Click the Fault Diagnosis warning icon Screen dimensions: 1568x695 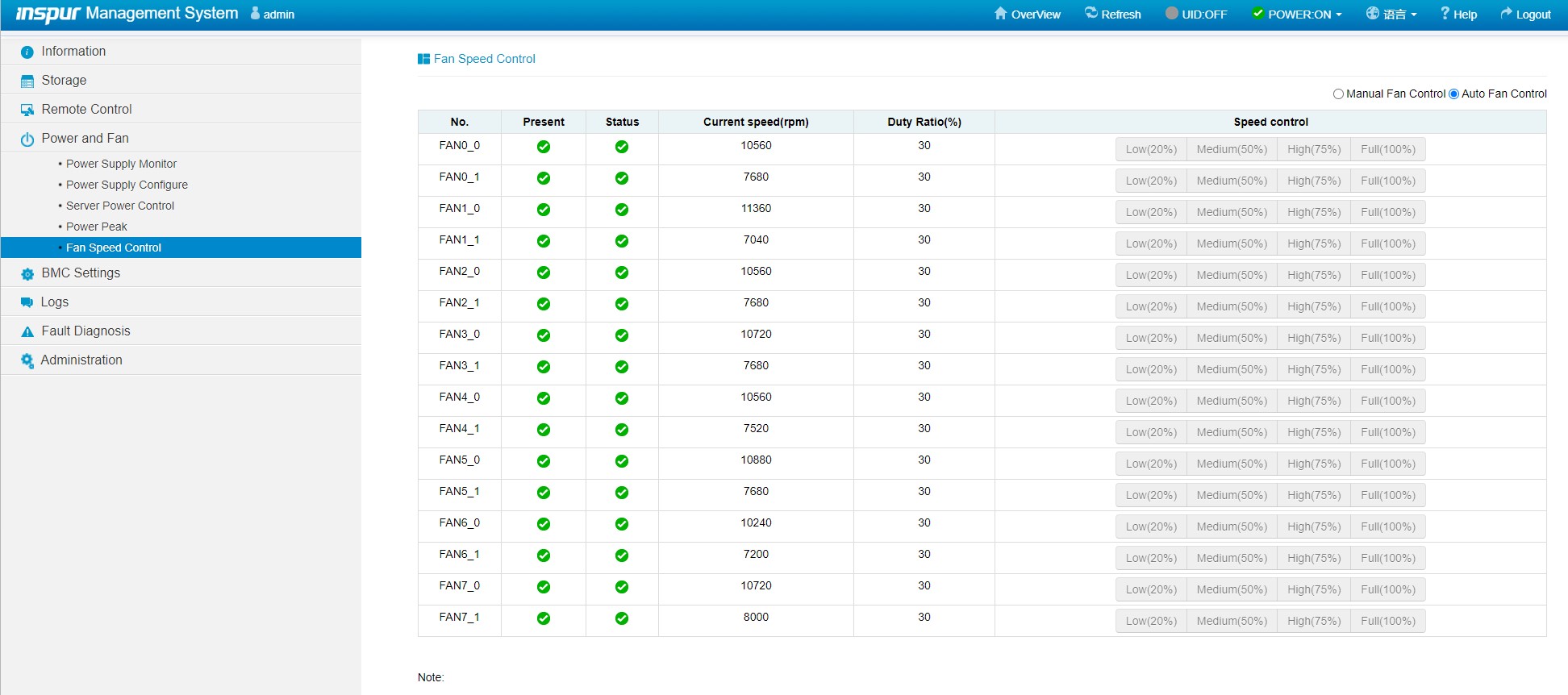point(27,332)
